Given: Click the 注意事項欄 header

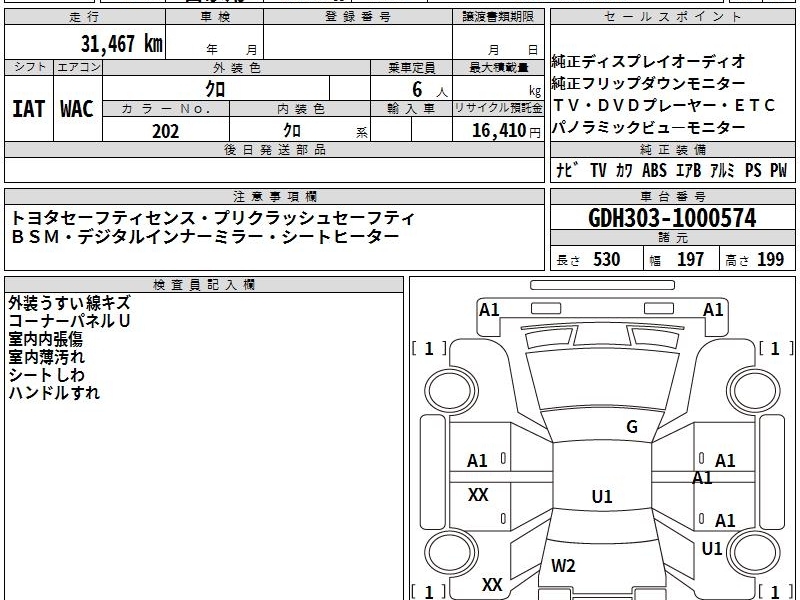Looking at the screenshot, I should 274,196.
